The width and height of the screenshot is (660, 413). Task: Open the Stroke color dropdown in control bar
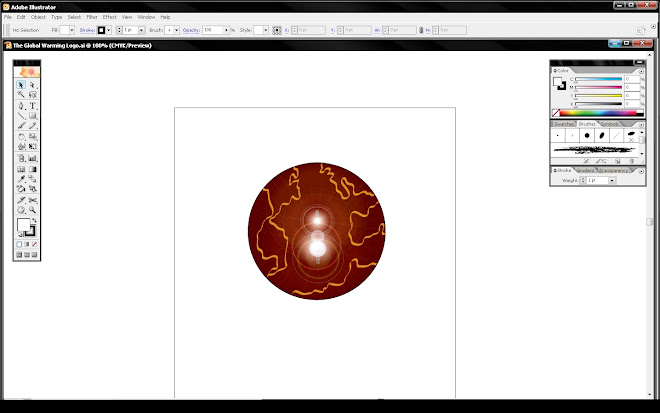point(109,30)
